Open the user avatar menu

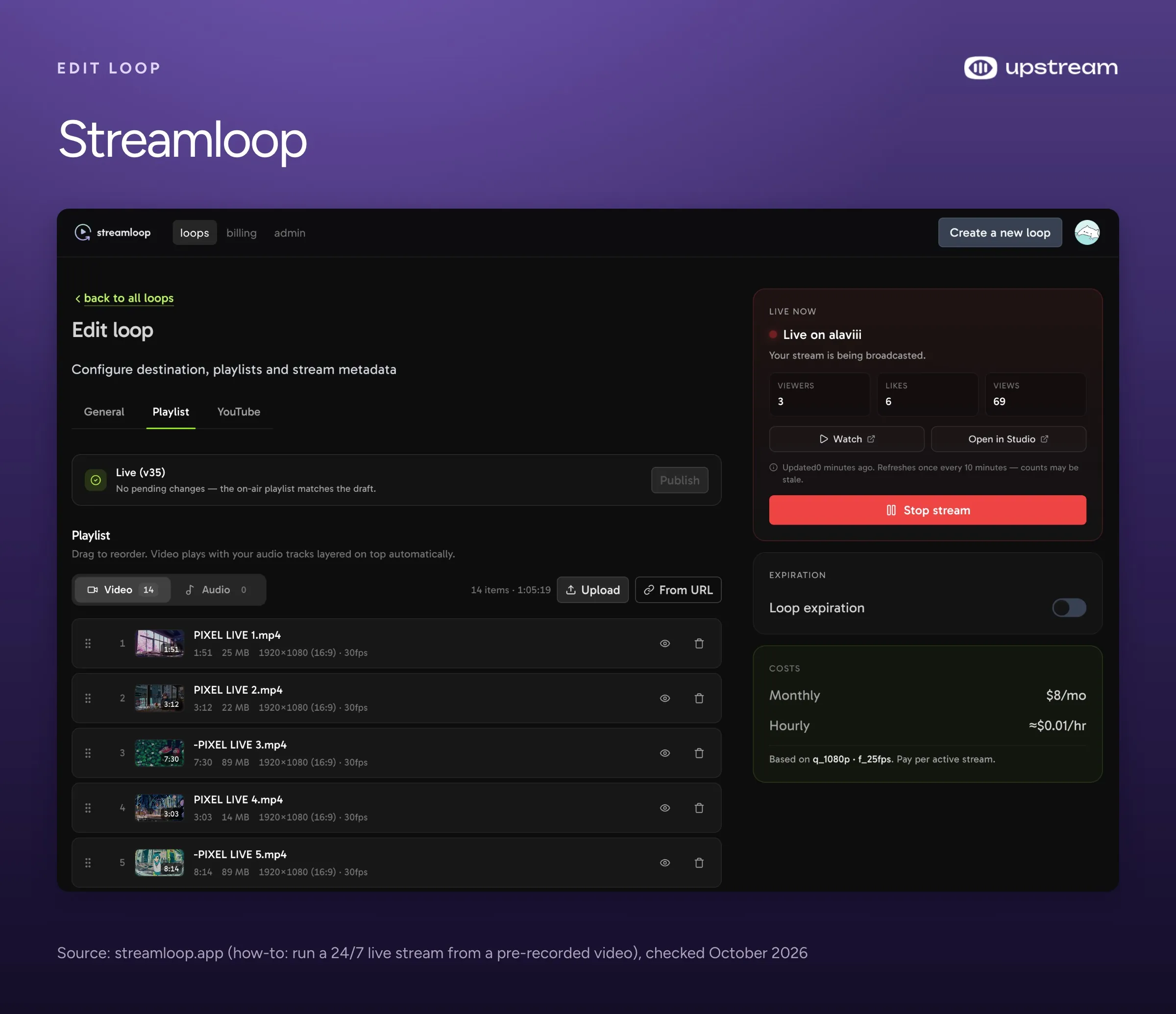1086,233
